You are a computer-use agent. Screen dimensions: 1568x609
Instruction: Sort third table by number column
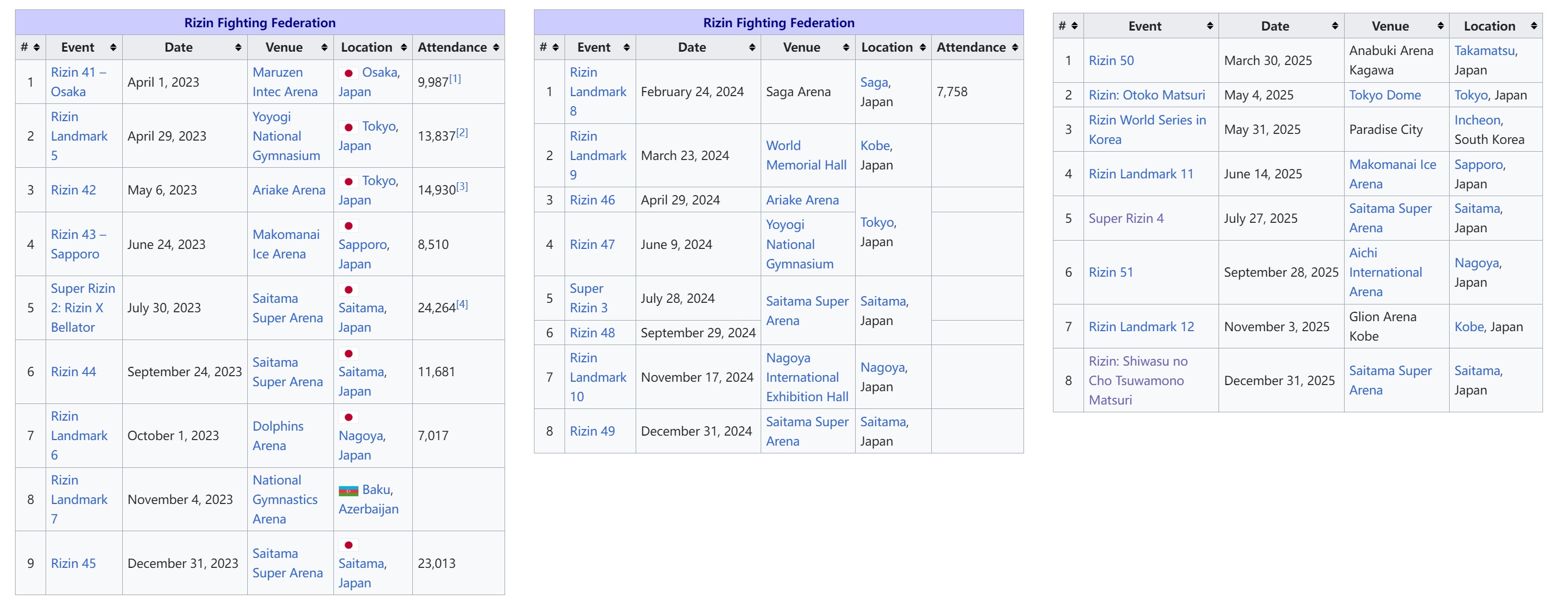click(1075, 26)
